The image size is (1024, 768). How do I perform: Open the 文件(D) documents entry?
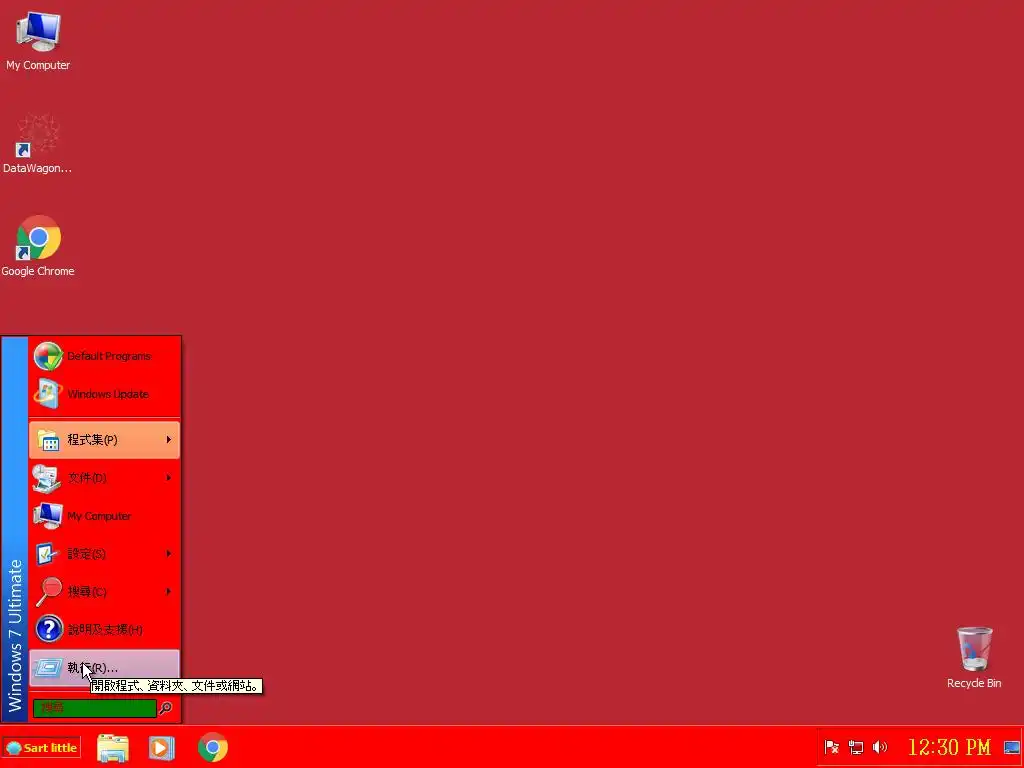tap(104, 477)
